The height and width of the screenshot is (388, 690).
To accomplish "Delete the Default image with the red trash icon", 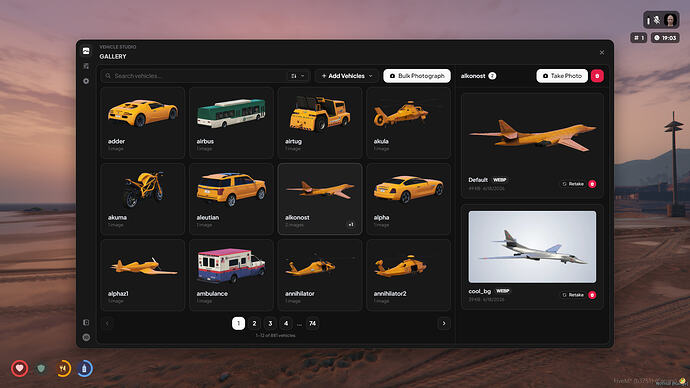I will [x=592, y=184].
